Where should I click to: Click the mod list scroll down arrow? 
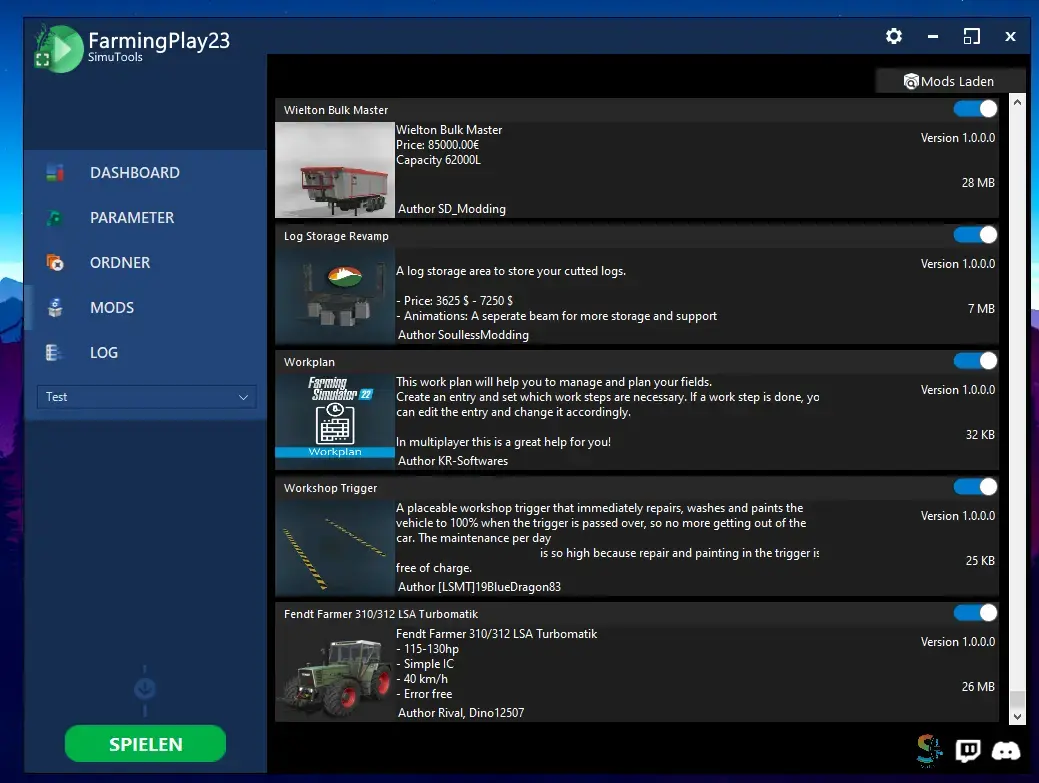pos(1017,717)
